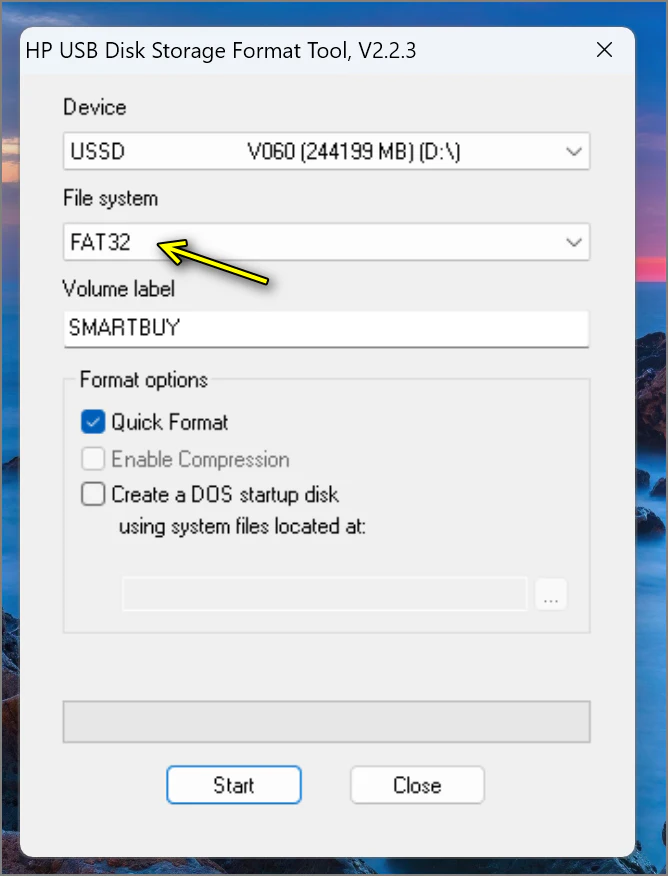Image resolution: width=668 pixels, height=876 pixels.
Task: Toggle the Enable Compression checkbox
Action: pyautogui.click(x=92, y=458)
